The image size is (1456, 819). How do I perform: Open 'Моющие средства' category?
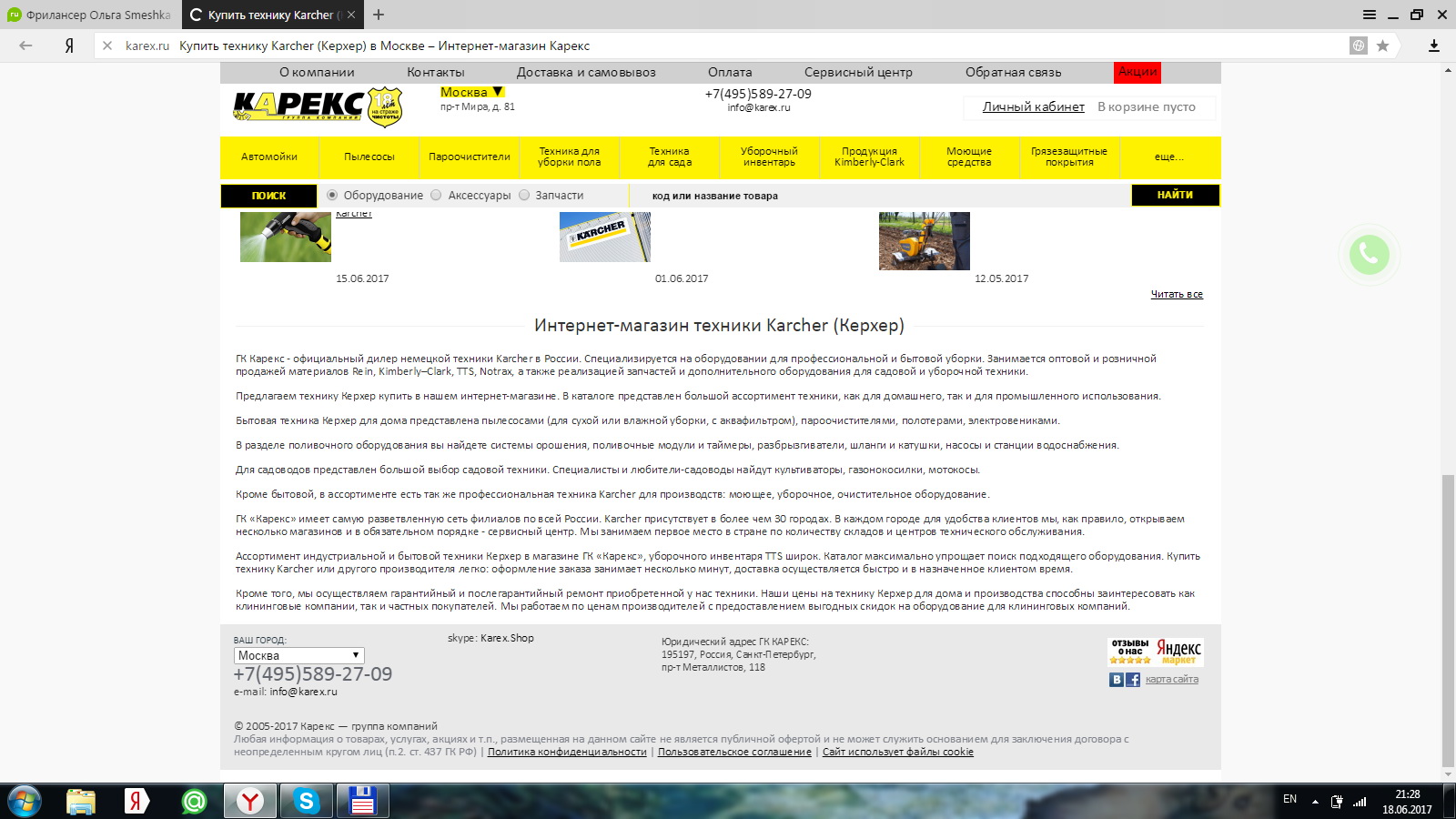(969, 157)
